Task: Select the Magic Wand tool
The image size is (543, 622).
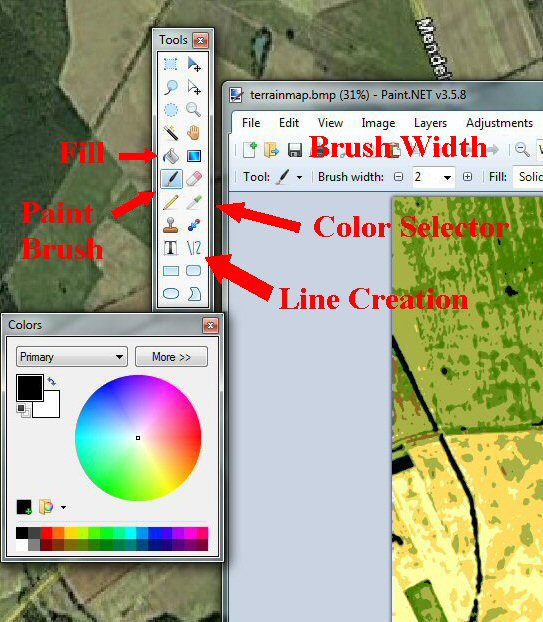Action: (x=171, y=133)
